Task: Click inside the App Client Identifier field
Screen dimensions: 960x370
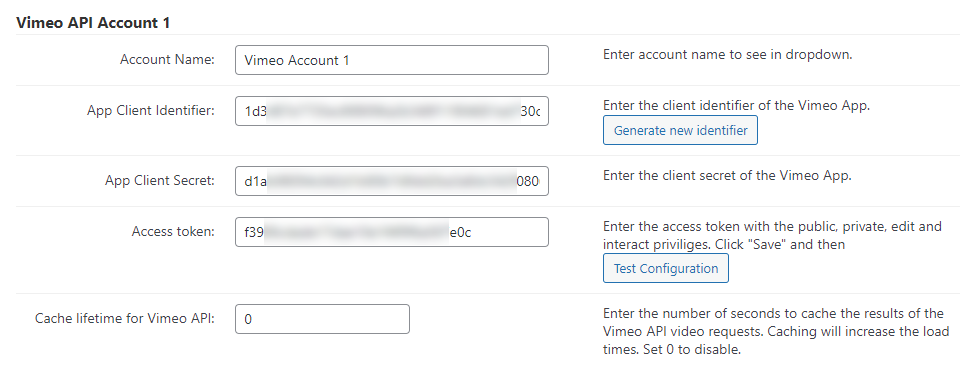Action: (x=392, y=111)
